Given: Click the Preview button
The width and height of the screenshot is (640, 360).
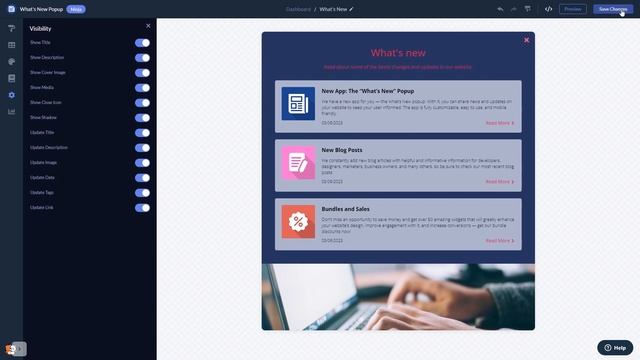Looking at the screenshot, I should (573, 9).
